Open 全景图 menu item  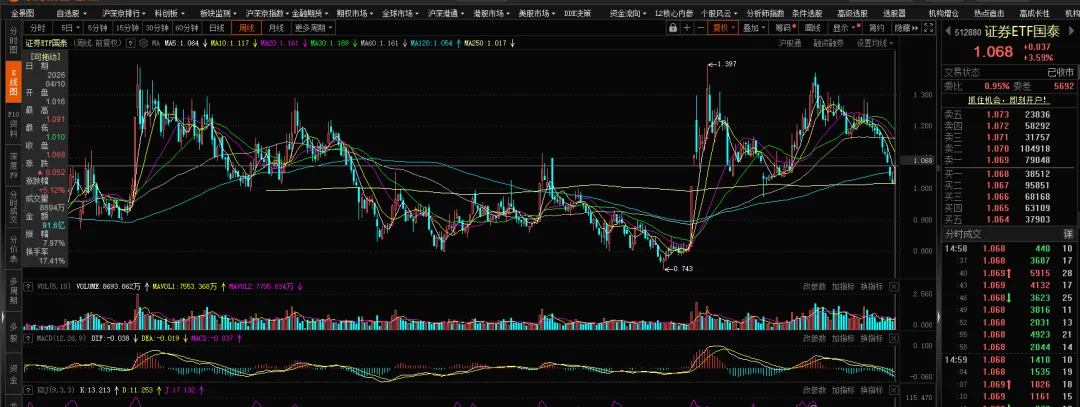click(22, 13)
